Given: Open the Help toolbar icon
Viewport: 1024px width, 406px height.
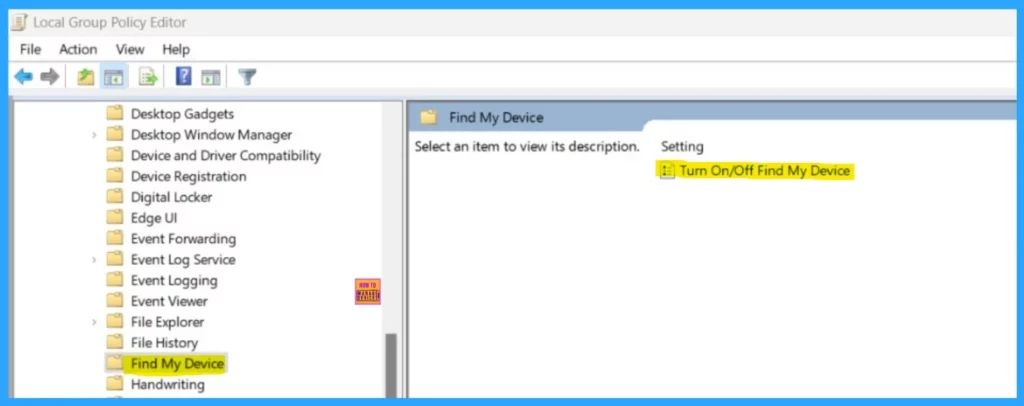Looking at the screenshot, I should [x=184, y=77].
